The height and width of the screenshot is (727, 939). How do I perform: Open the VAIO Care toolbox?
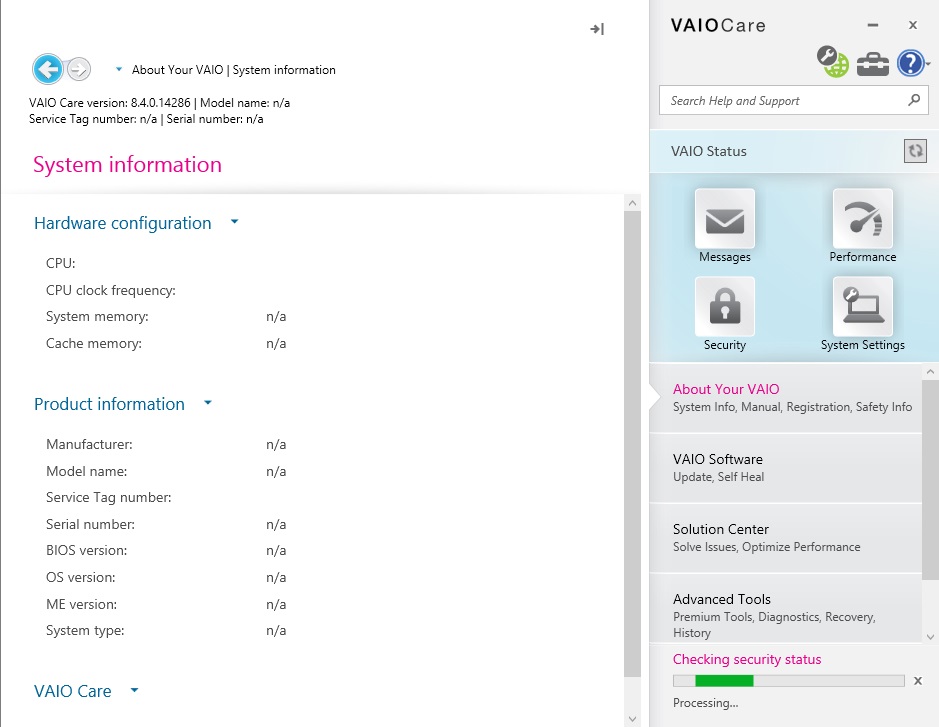[872, 64]
